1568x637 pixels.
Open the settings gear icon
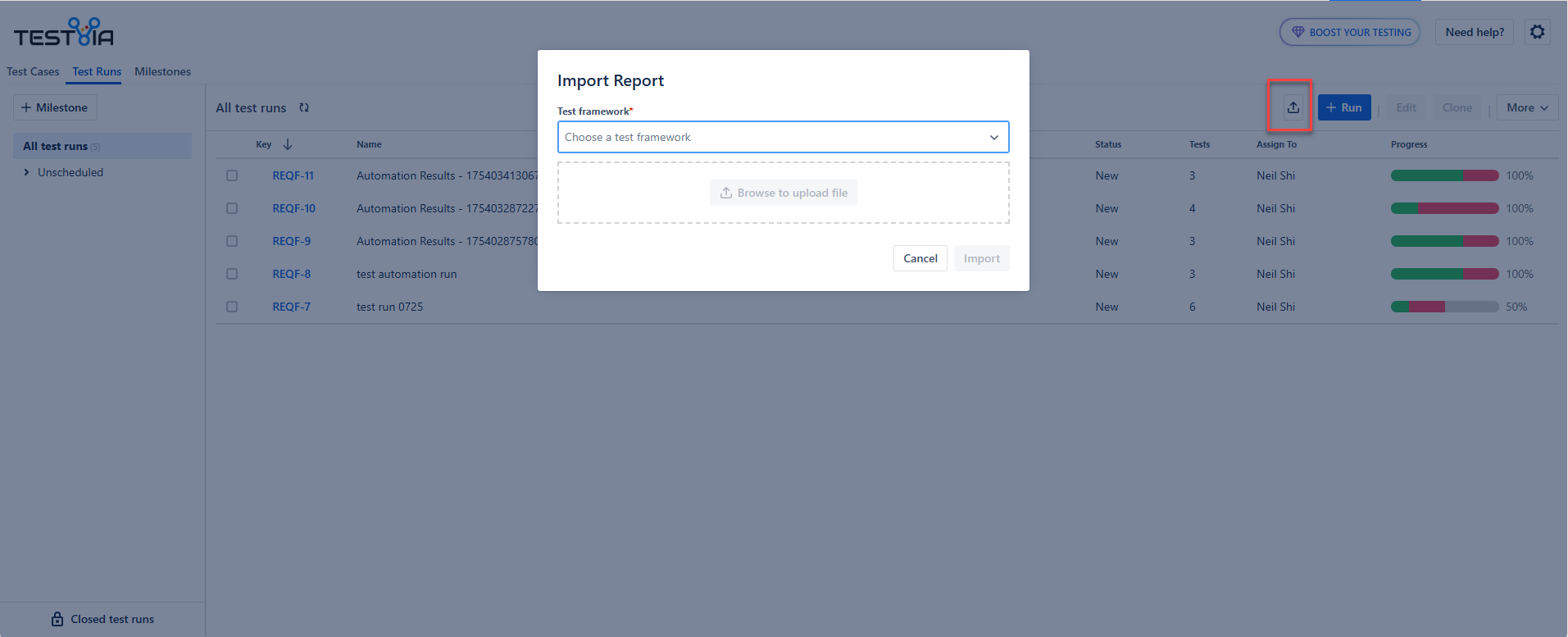[x=1537, y=32]
